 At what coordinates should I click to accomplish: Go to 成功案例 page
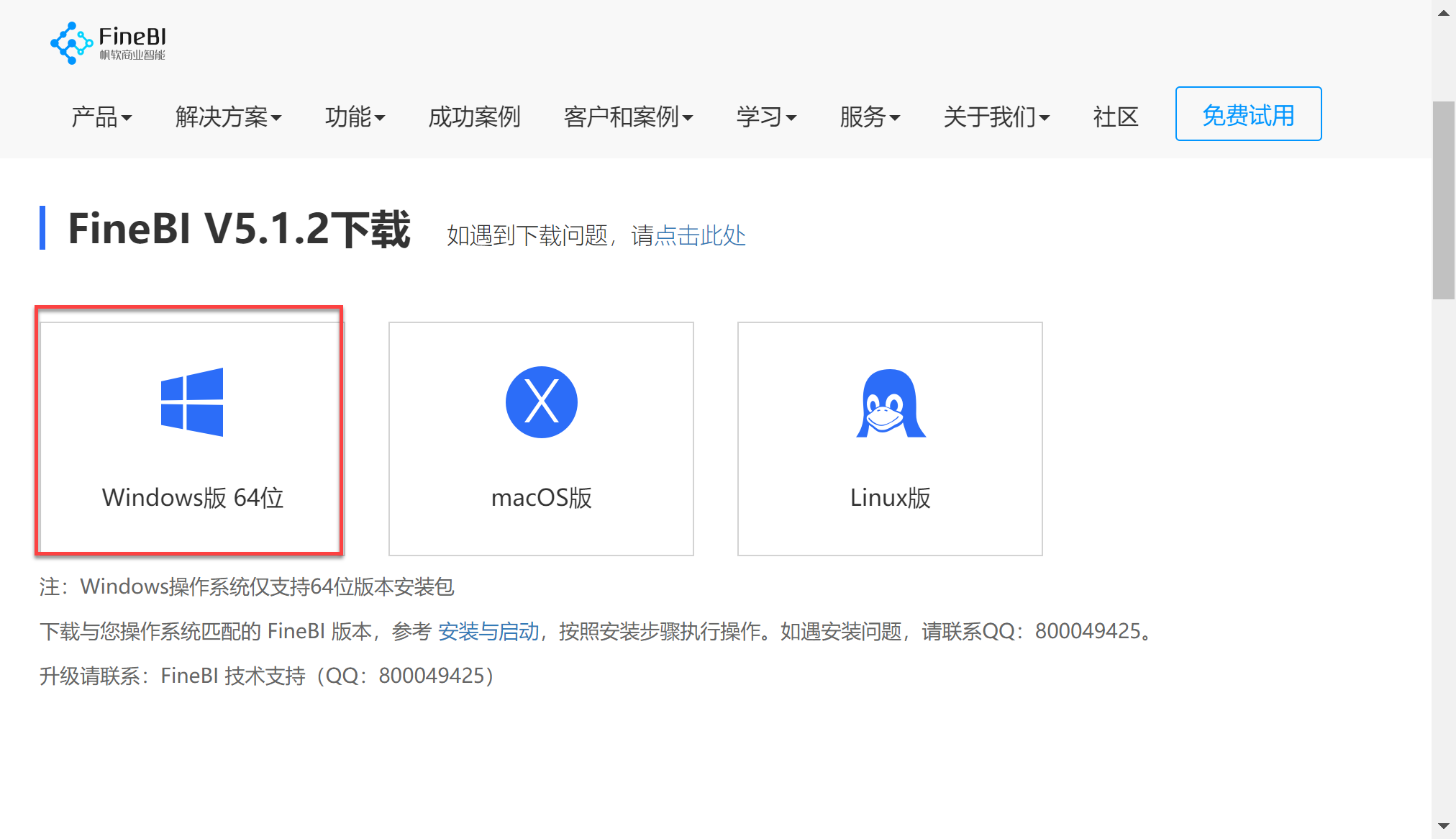[474, 117]
